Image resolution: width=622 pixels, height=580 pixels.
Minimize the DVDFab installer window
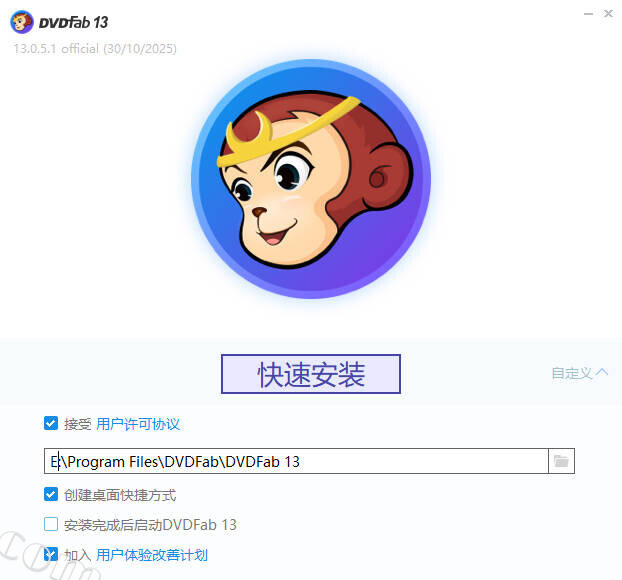588,14
